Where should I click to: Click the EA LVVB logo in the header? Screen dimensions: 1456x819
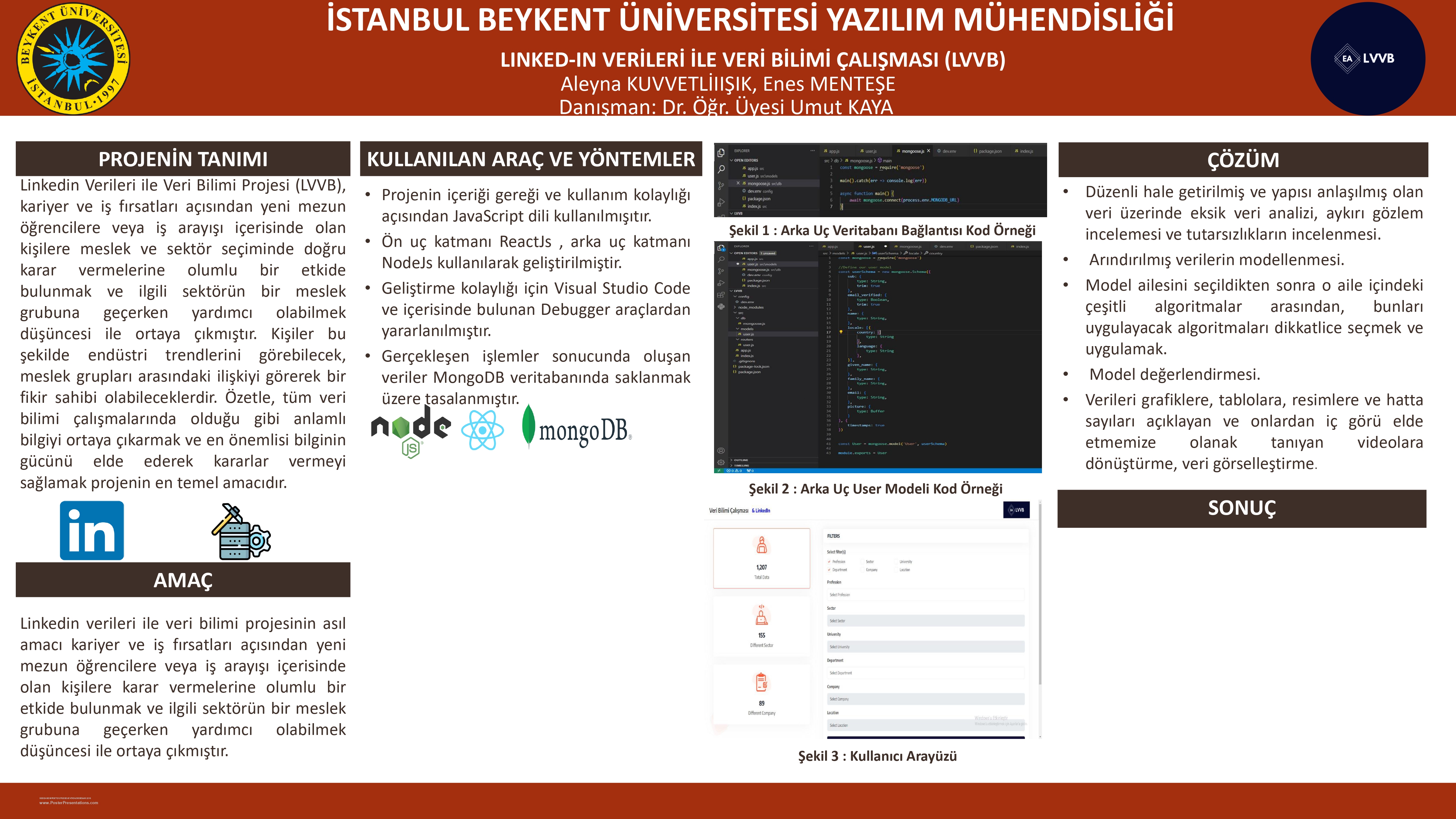(x=1368, y=58)
